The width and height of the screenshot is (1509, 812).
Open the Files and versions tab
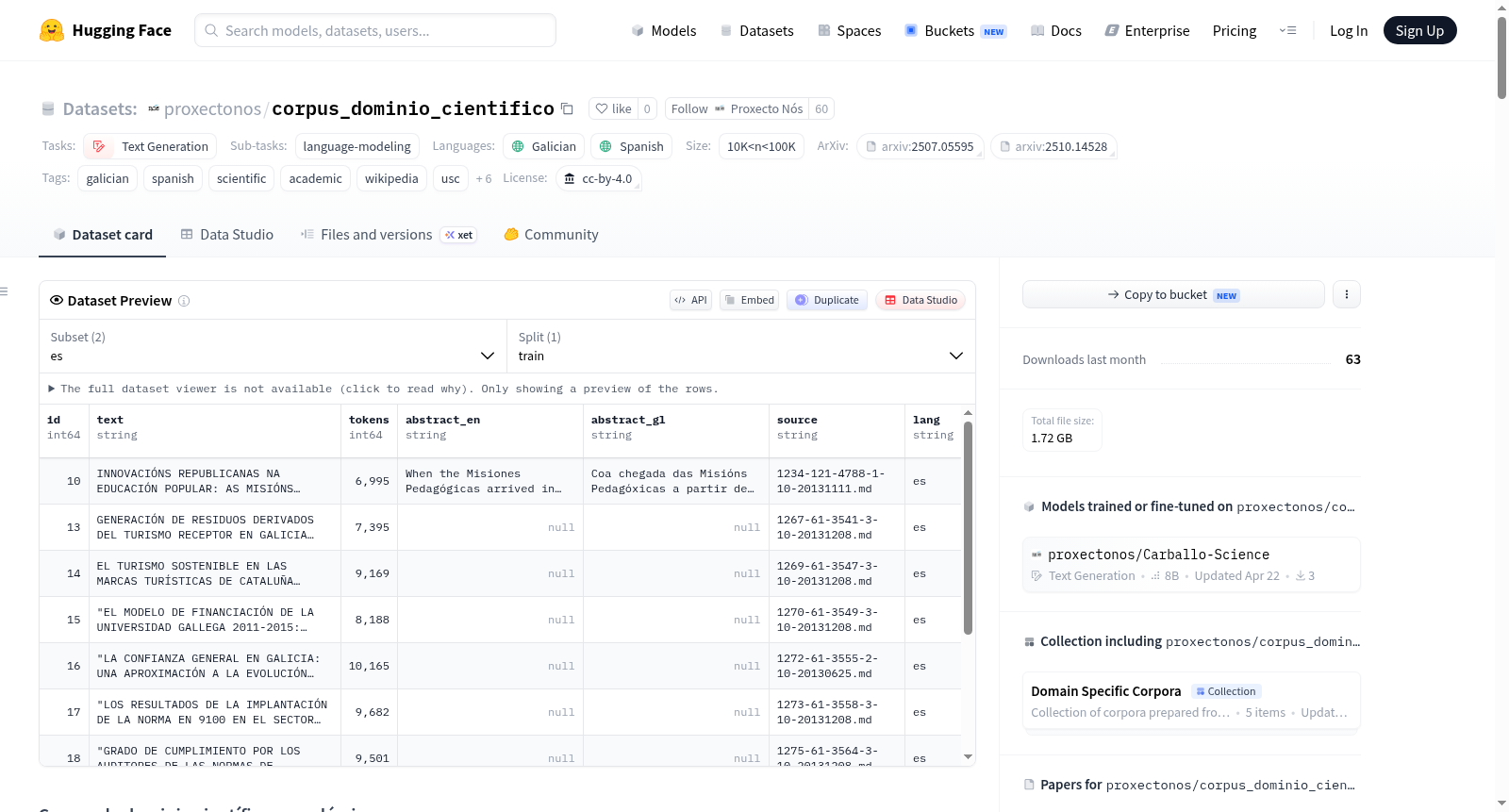coord(389,235)
